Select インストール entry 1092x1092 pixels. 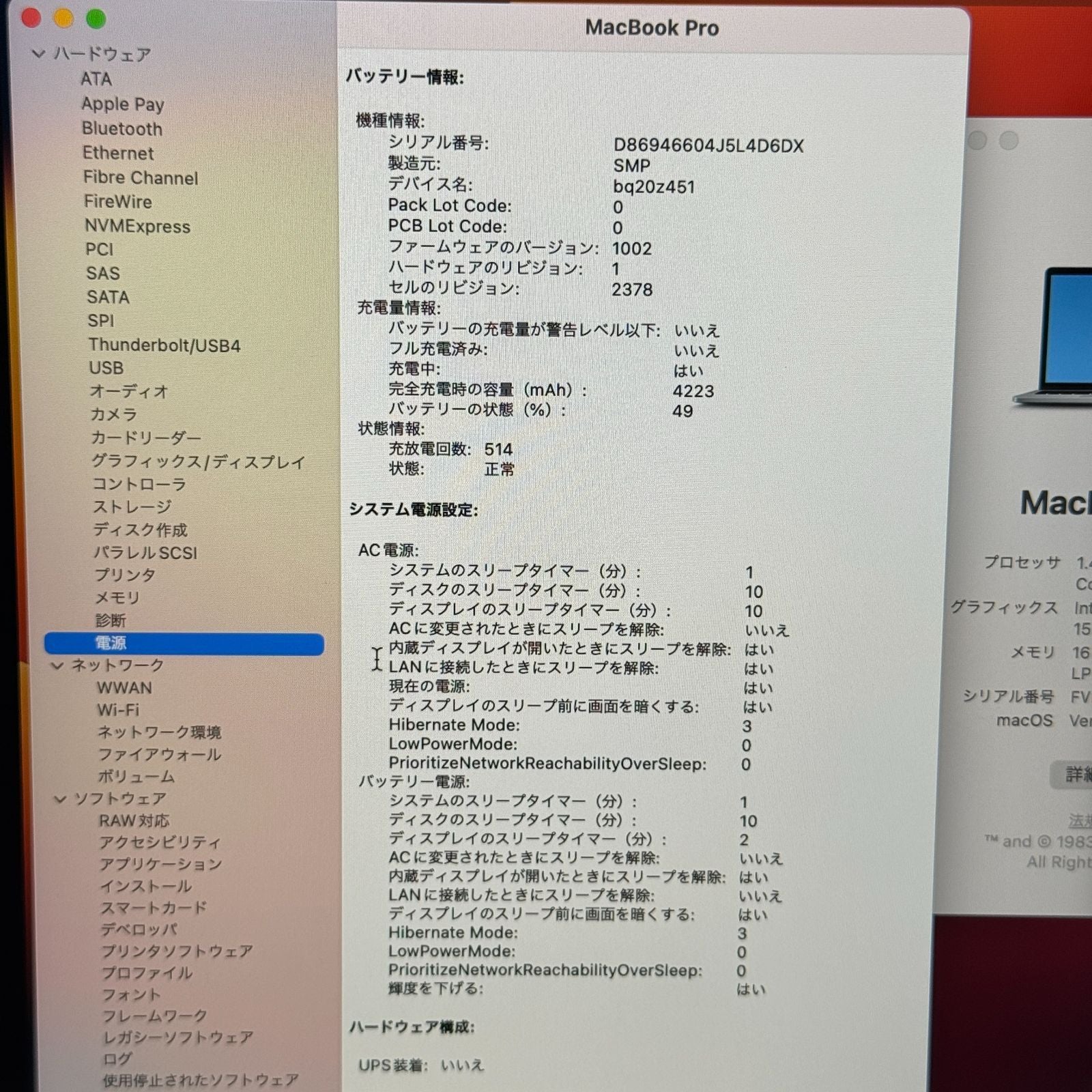[x=145, y=887]
